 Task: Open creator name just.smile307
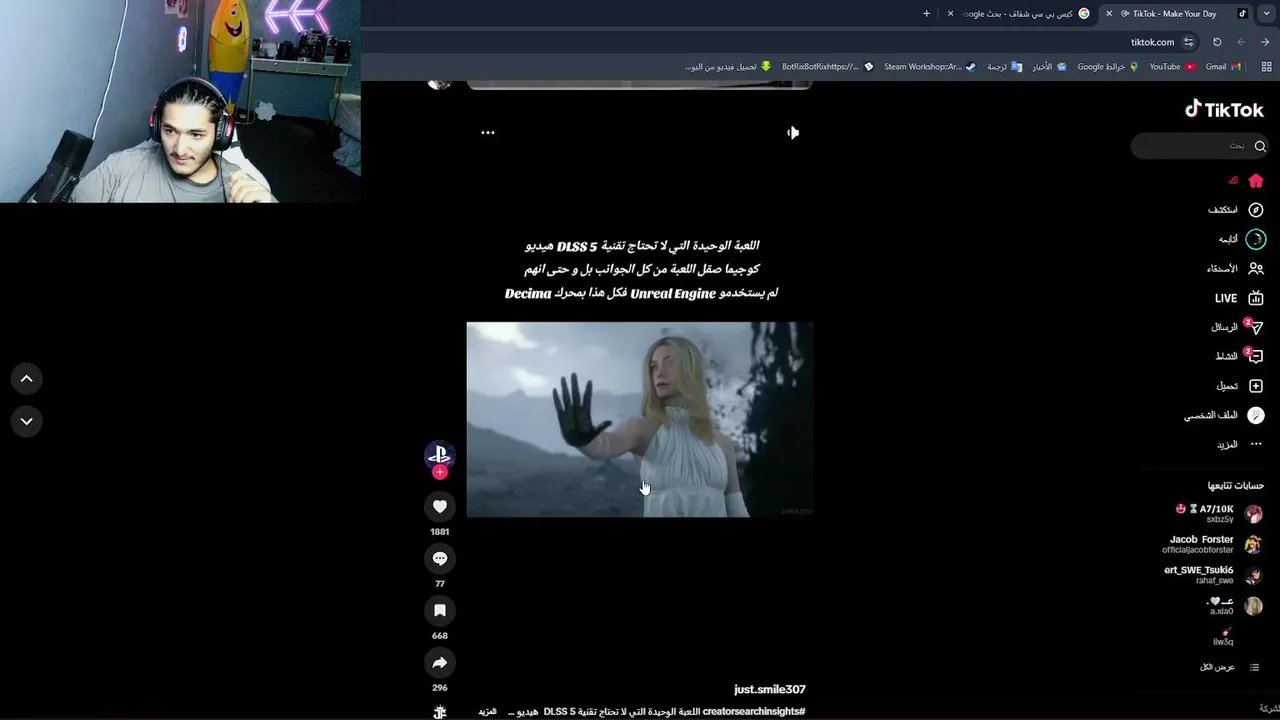point(769,689)
